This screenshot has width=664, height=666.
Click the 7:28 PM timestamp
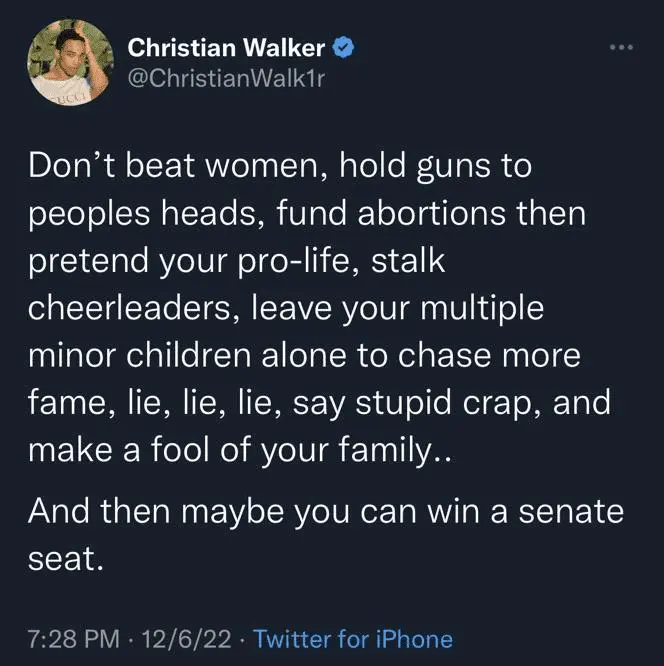point(70,639)
